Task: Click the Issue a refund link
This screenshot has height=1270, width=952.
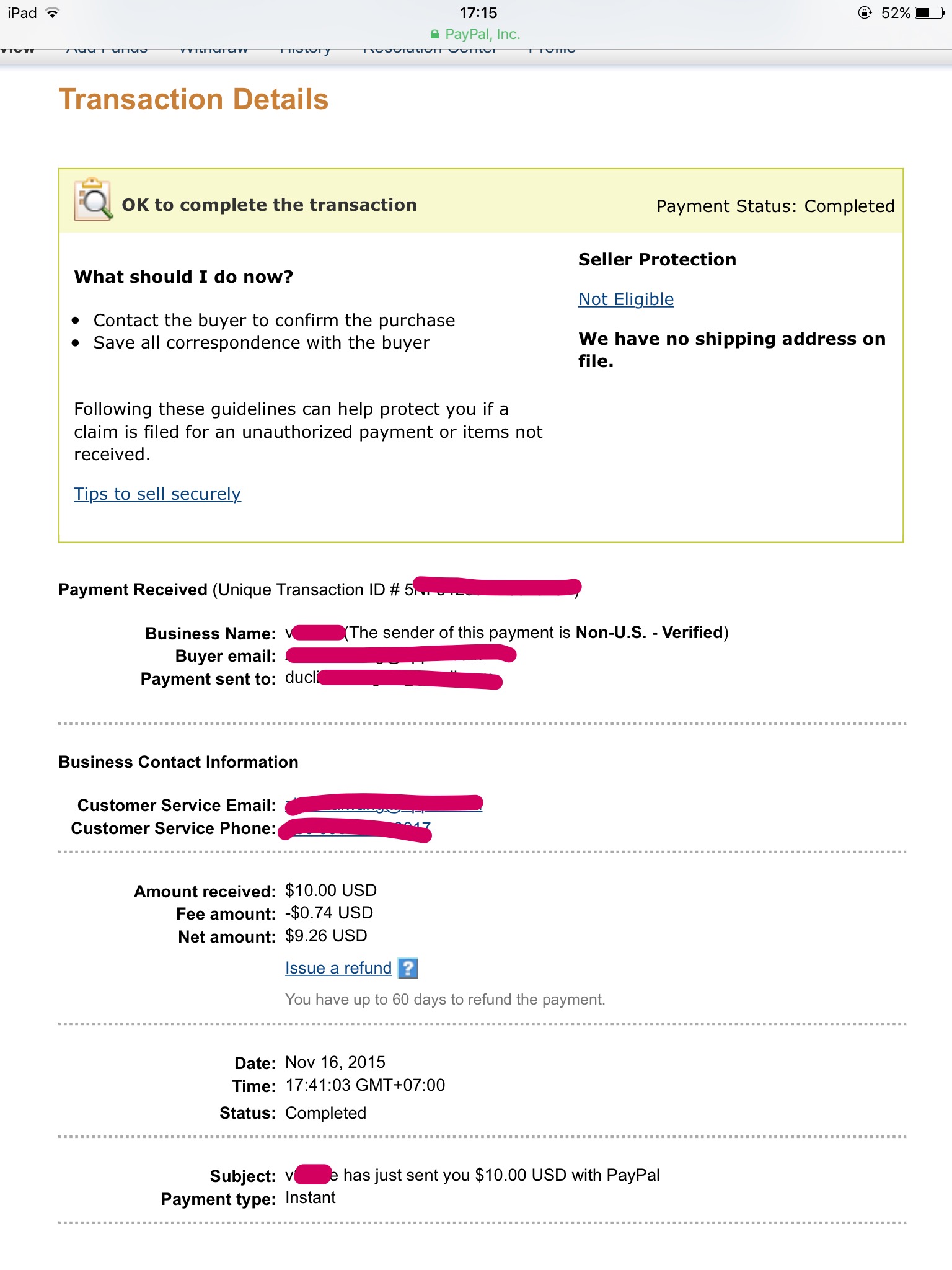Action: pyautogui.click(x=338, y=968)
